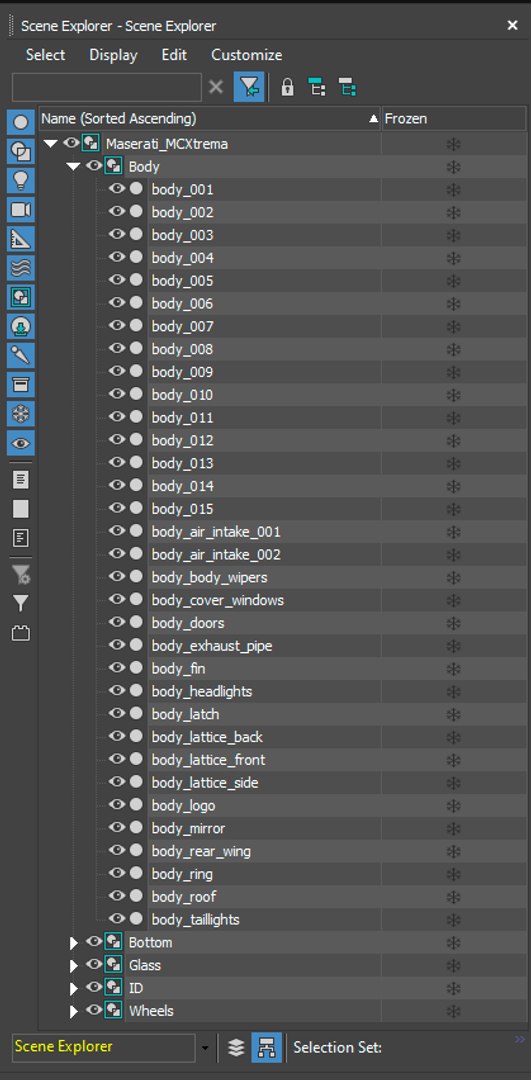Open the advanced filter funnel-gear icon
This screenshot has width=531, height=1080.
(21, 574)
